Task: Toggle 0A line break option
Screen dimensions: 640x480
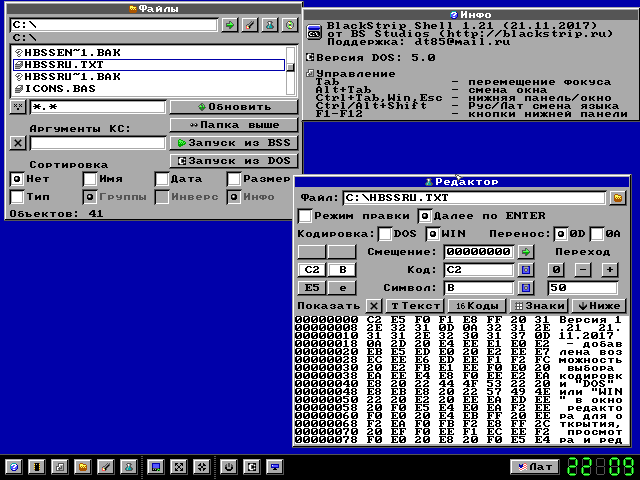Action: pos(597,234)
